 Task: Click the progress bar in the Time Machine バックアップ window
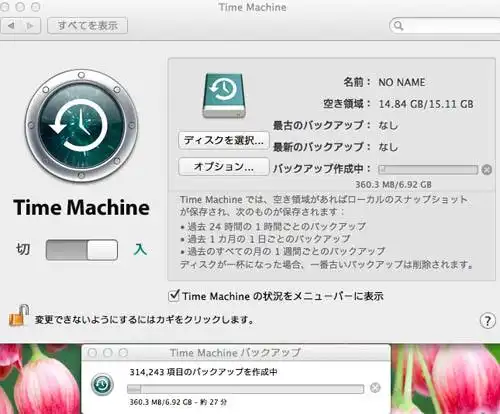point(245,389)
